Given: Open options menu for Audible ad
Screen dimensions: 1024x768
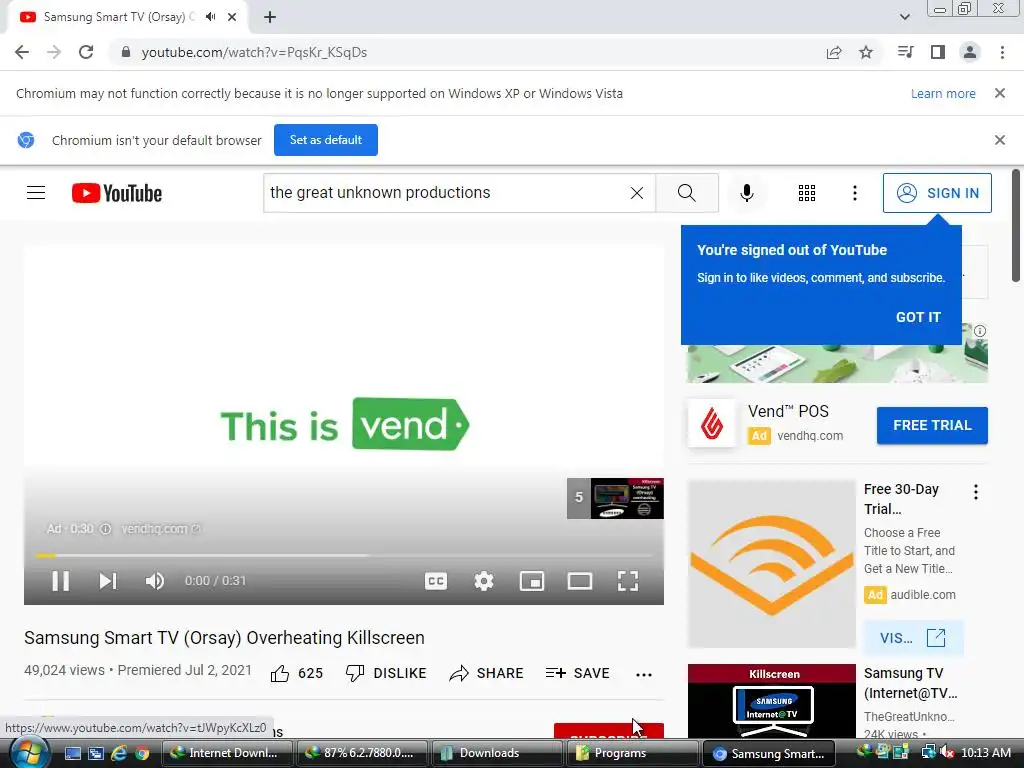Looking at the screenshot, I should click(x=976, y=492).
